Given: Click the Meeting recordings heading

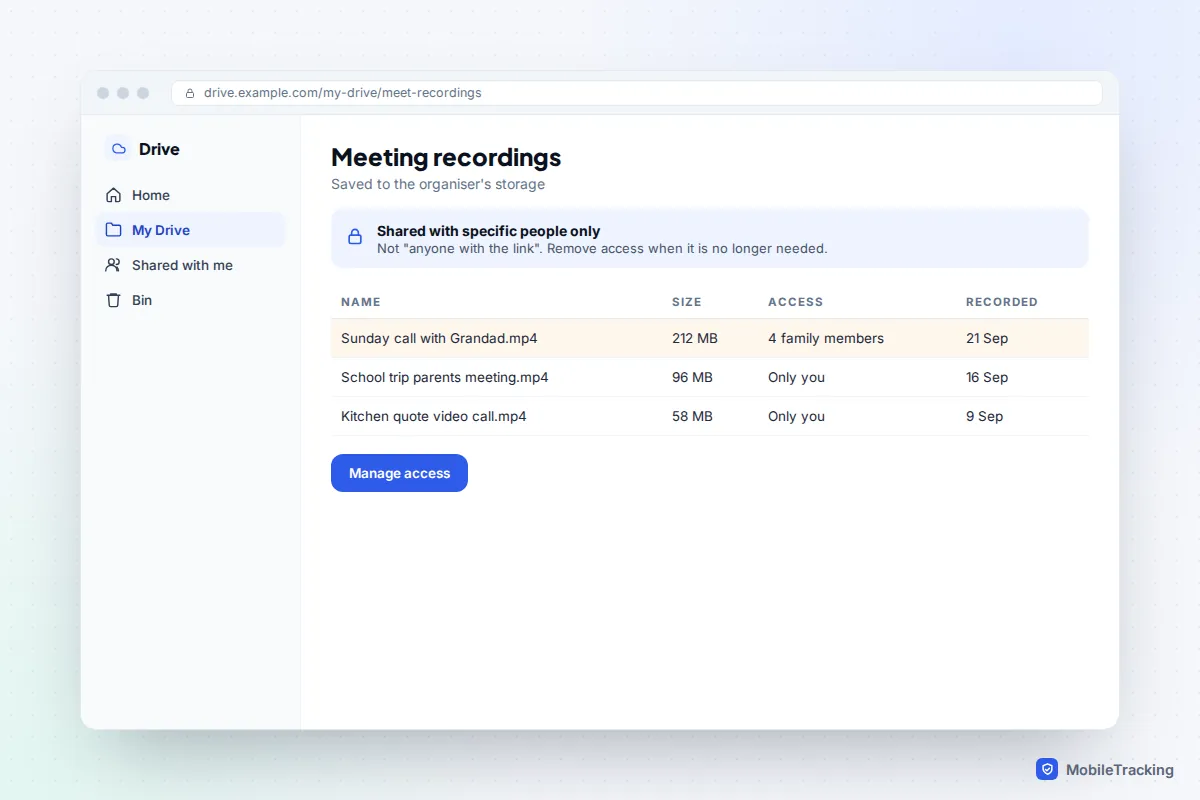Looking at the screenshot, I should [446, 158].
